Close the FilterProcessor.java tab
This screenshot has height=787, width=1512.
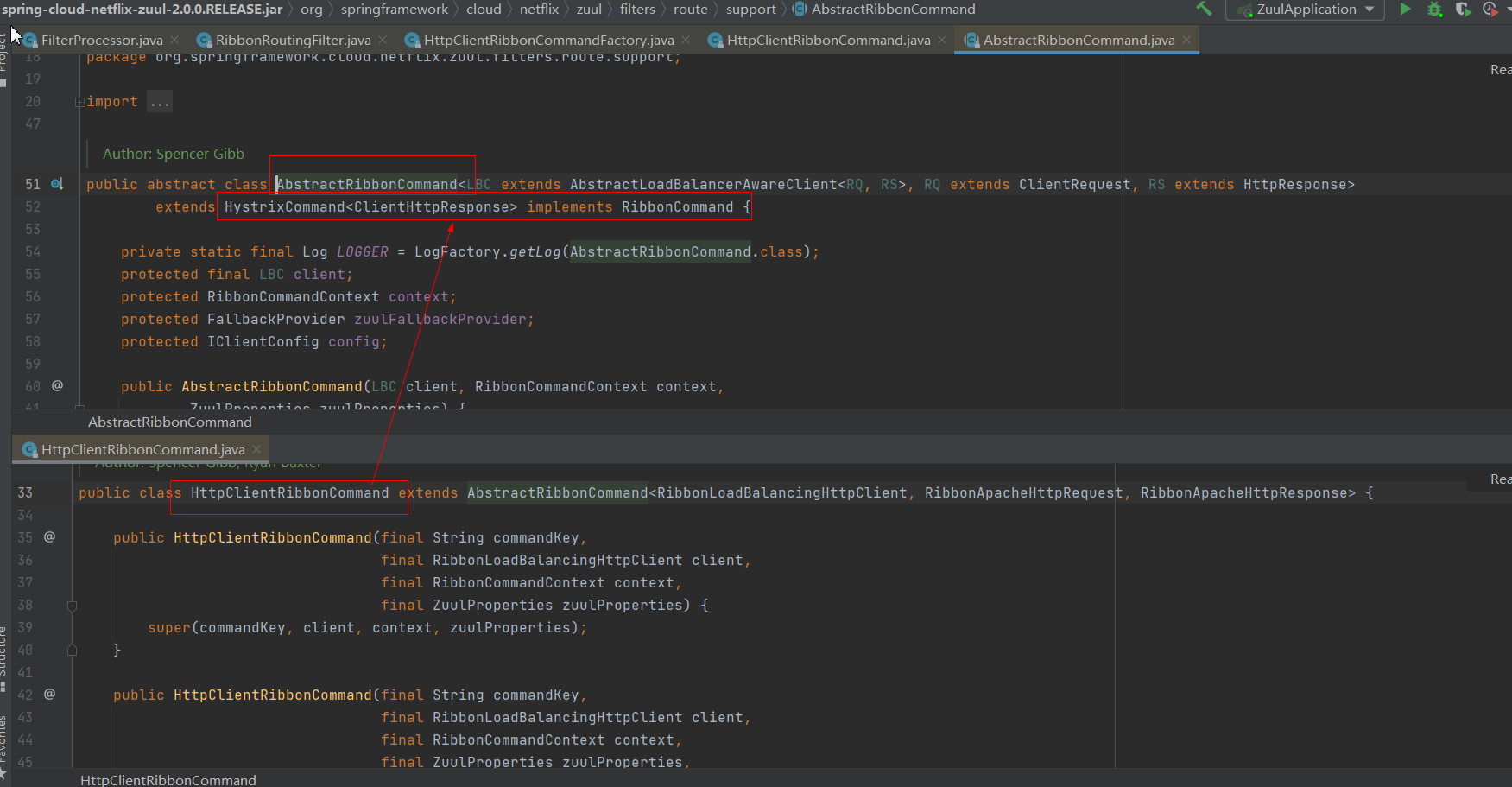[x=174, y=40]
